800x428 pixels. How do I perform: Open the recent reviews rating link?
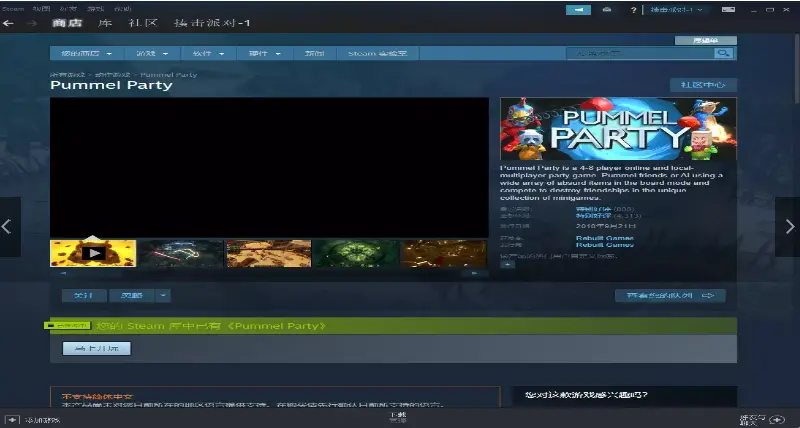pyautogui.click(x=593, y=209)
